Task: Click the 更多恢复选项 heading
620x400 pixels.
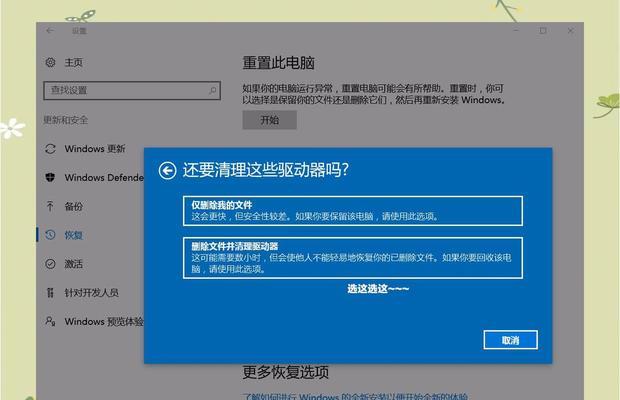Action: point(285,372)
